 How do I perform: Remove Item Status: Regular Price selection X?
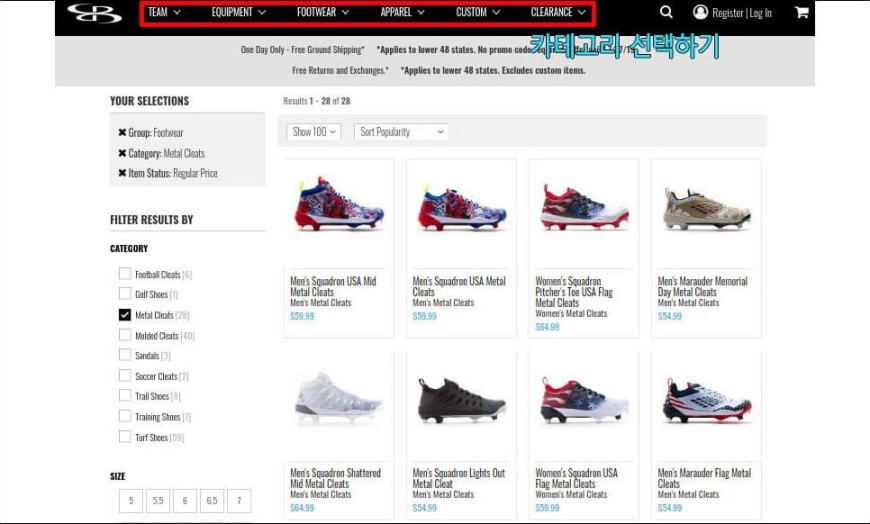click(x=122, y=173)
